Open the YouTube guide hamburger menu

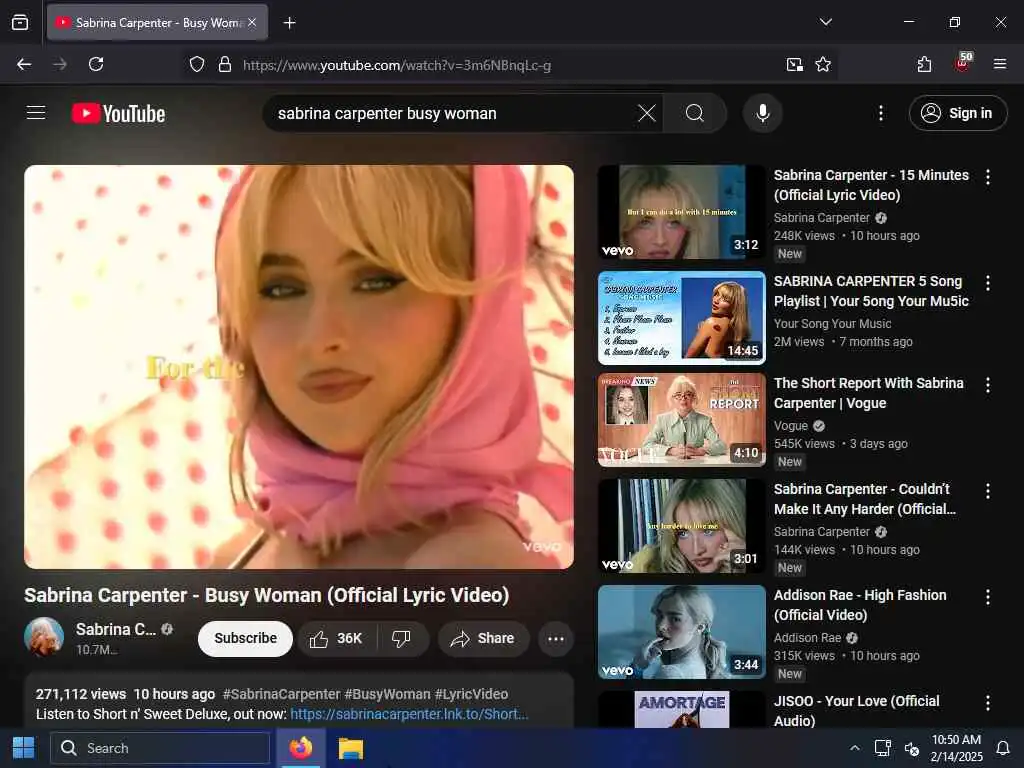(x=36, y=113)
